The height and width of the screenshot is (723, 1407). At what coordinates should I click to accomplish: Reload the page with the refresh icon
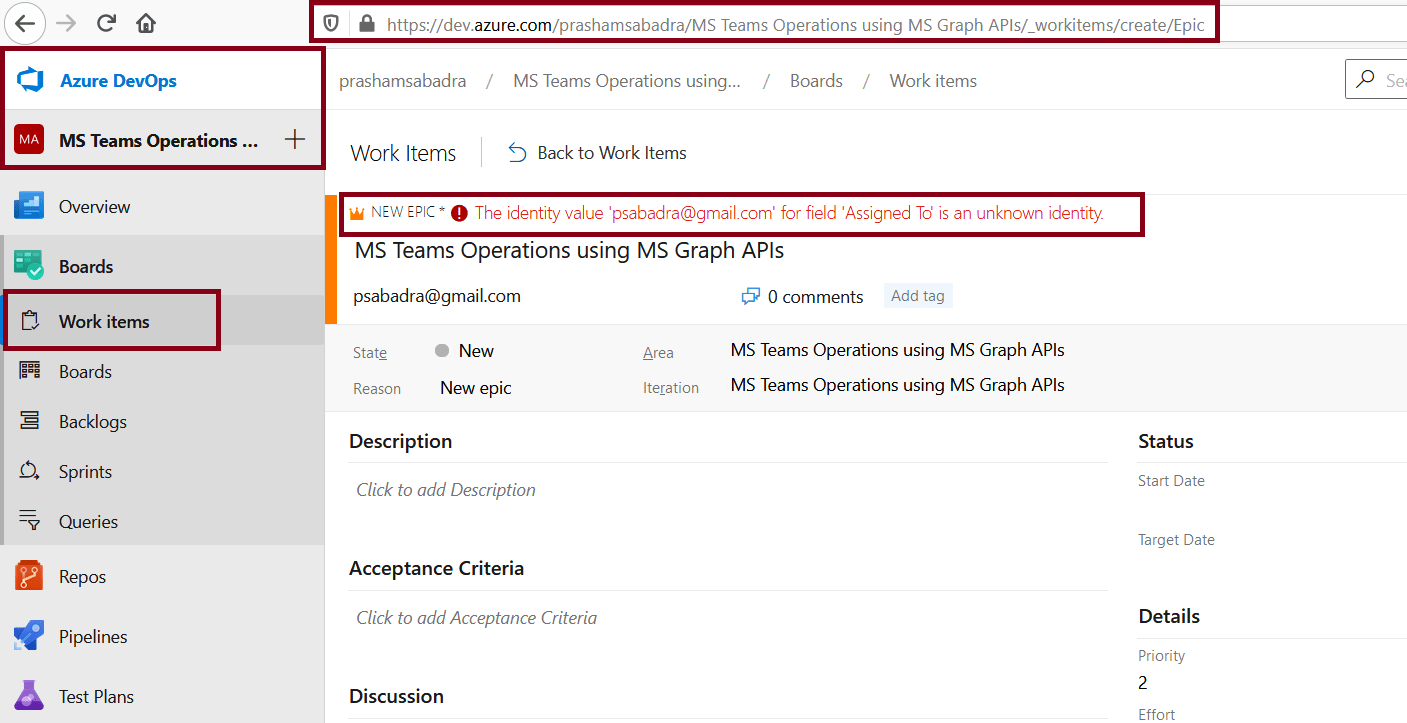[106, 23]
